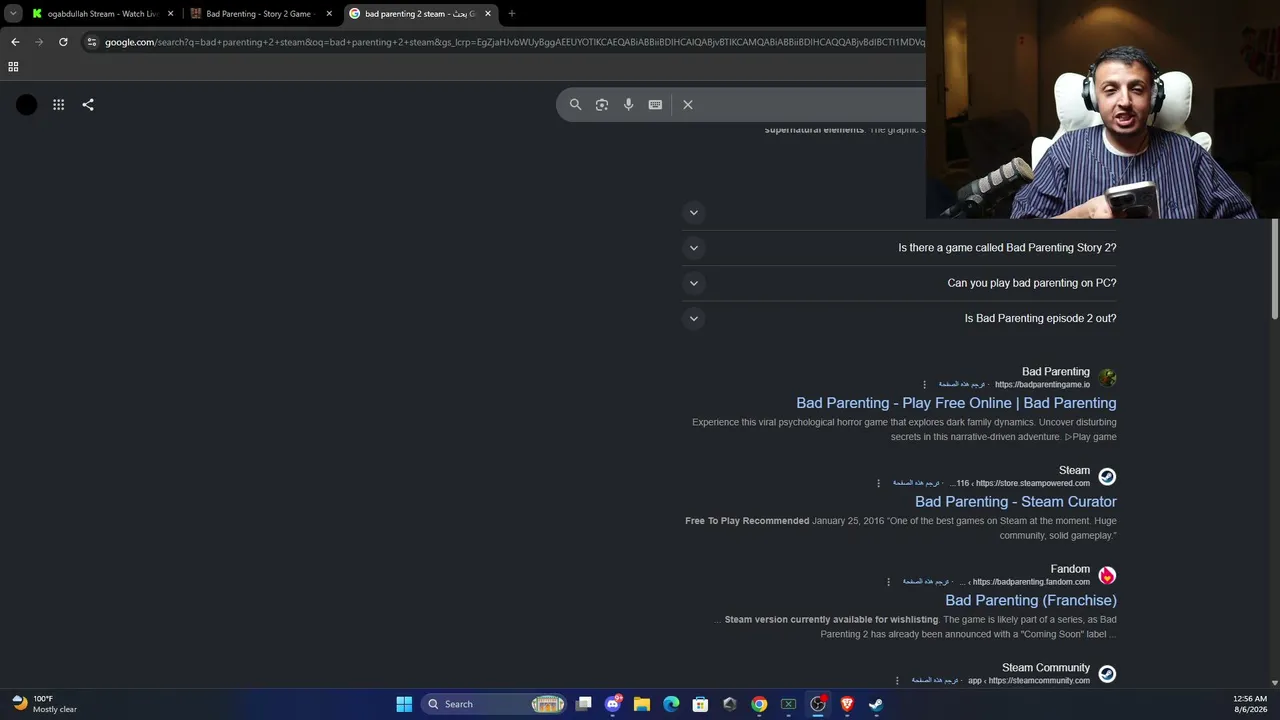Open the tab search dropdown arrow

pos(13,14)
